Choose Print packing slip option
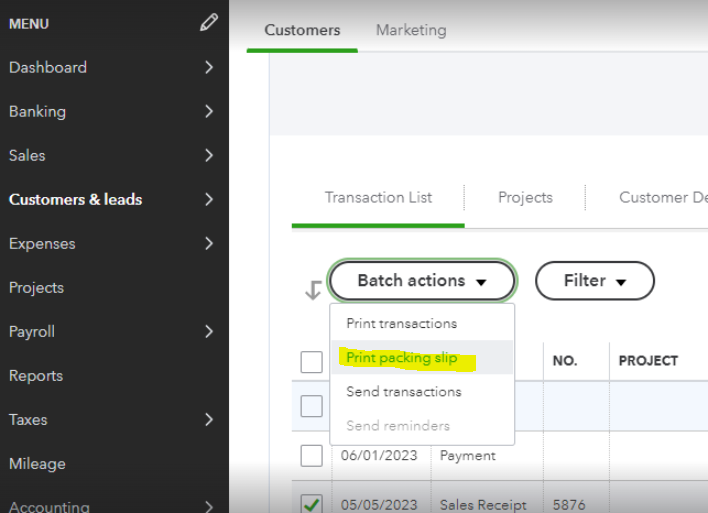The height and width of the screenshot is (513, 708). (402, 358)
